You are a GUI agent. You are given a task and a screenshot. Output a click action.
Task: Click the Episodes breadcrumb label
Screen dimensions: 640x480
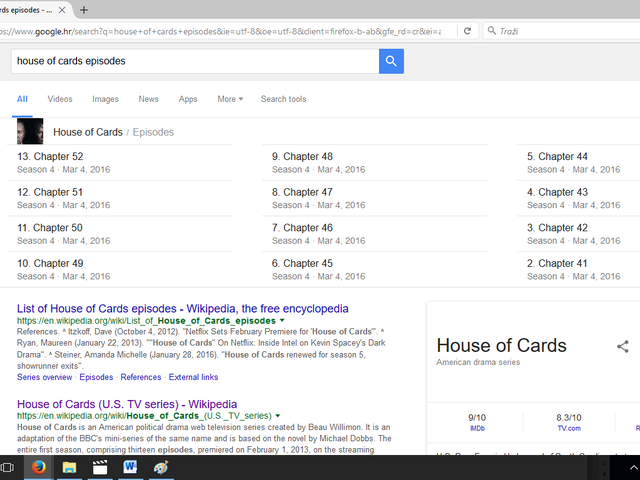[x=153, y=132]
